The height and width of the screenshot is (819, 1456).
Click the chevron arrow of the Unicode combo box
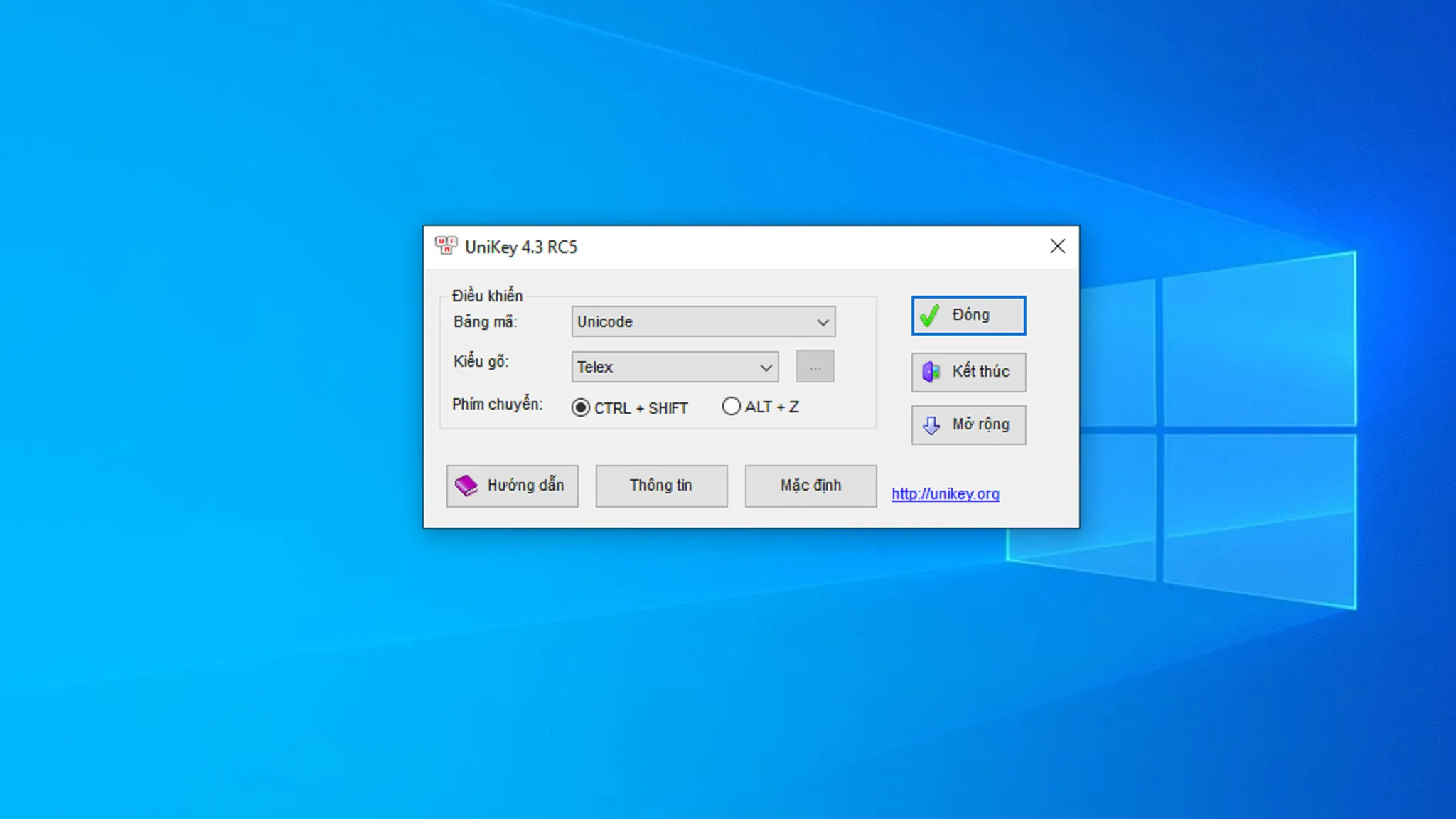823,321
